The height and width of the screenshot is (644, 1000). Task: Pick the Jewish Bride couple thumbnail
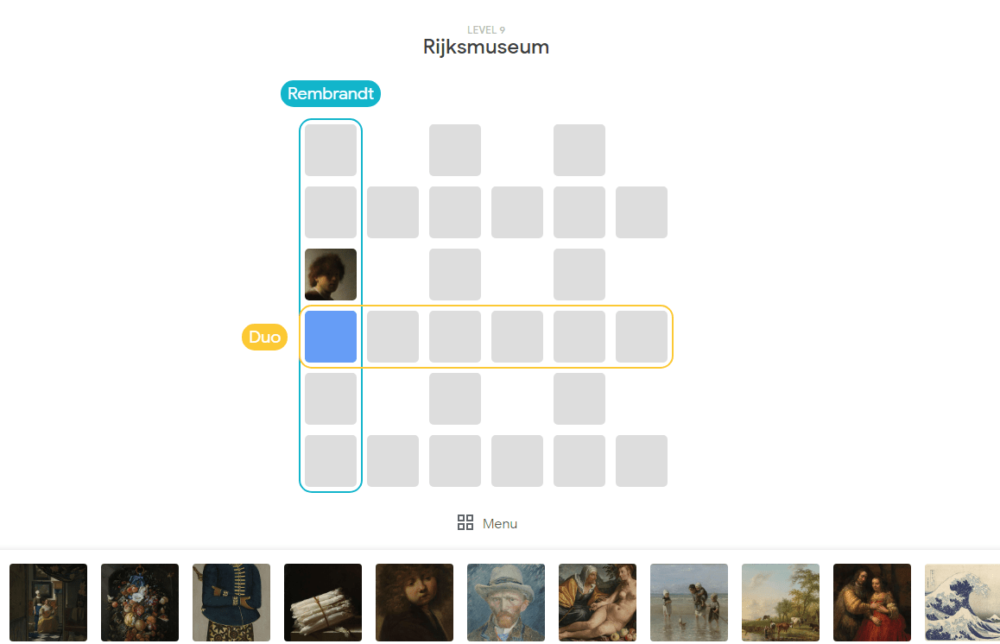pyautogui.click(x=872, y=602)
